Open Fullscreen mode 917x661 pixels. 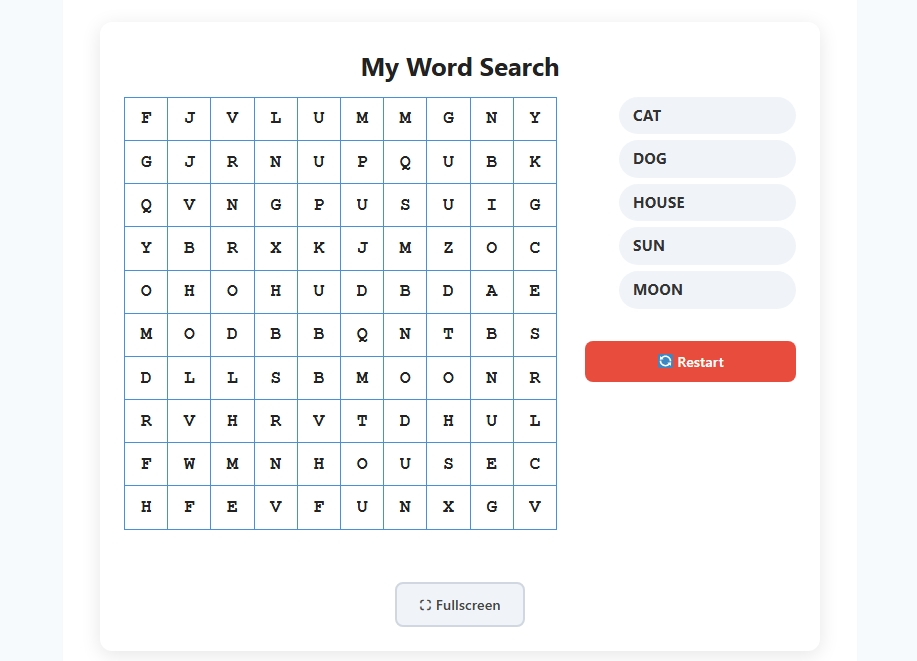460,604
